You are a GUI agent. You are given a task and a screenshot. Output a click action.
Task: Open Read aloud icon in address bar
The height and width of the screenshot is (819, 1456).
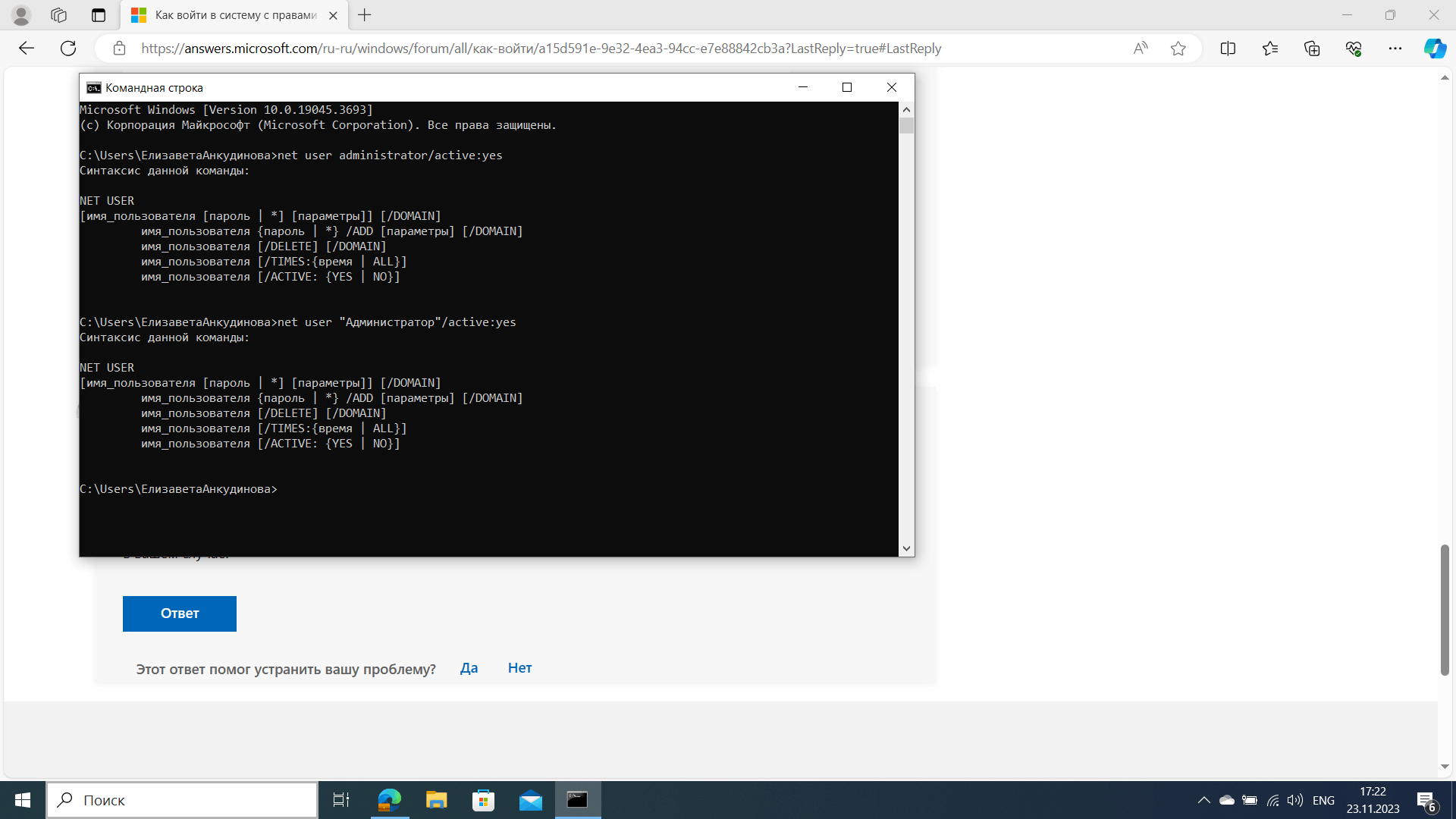pos(1140,49)
